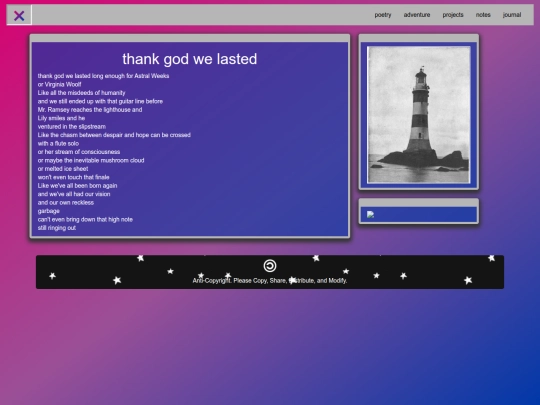Click 'can't even bring down that high note'
Viewport: 540px width, 405px height.
point(85,219)
